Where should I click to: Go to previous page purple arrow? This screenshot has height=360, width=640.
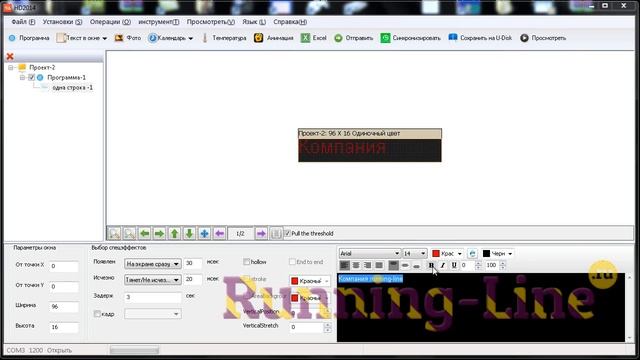pos(219,233)
